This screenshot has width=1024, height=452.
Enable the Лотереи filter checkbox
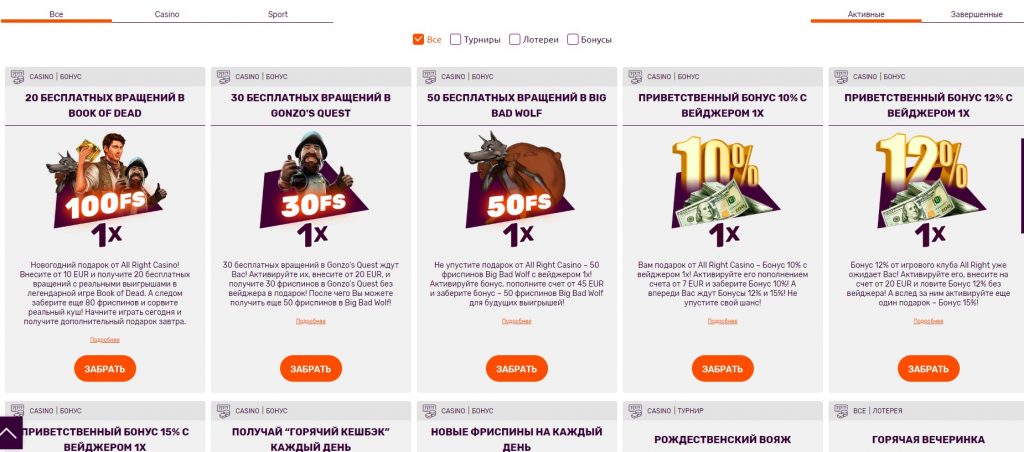pyautogui.click(x=515, y=39)
